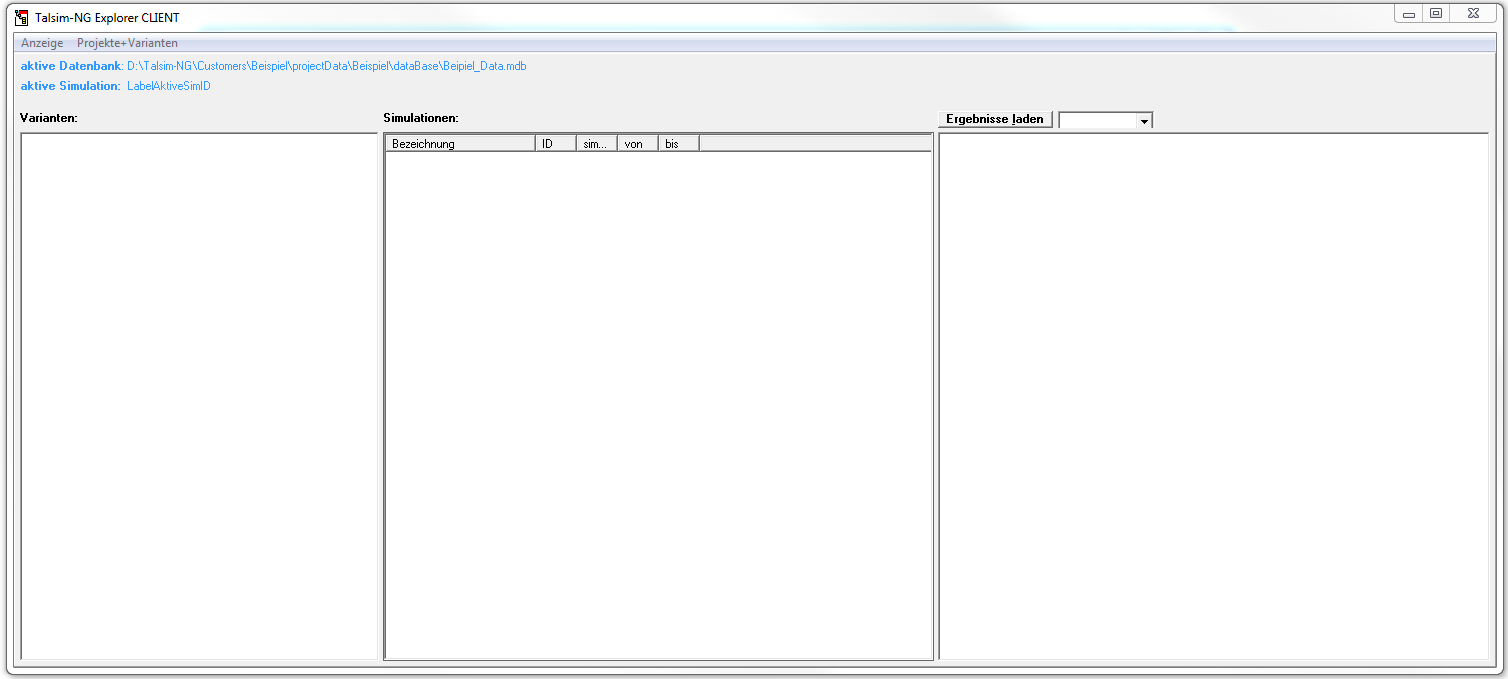Click the empty Simulationen list area
The height and width of the screenshot is (679, 1508).
click(x=658, y=405)
